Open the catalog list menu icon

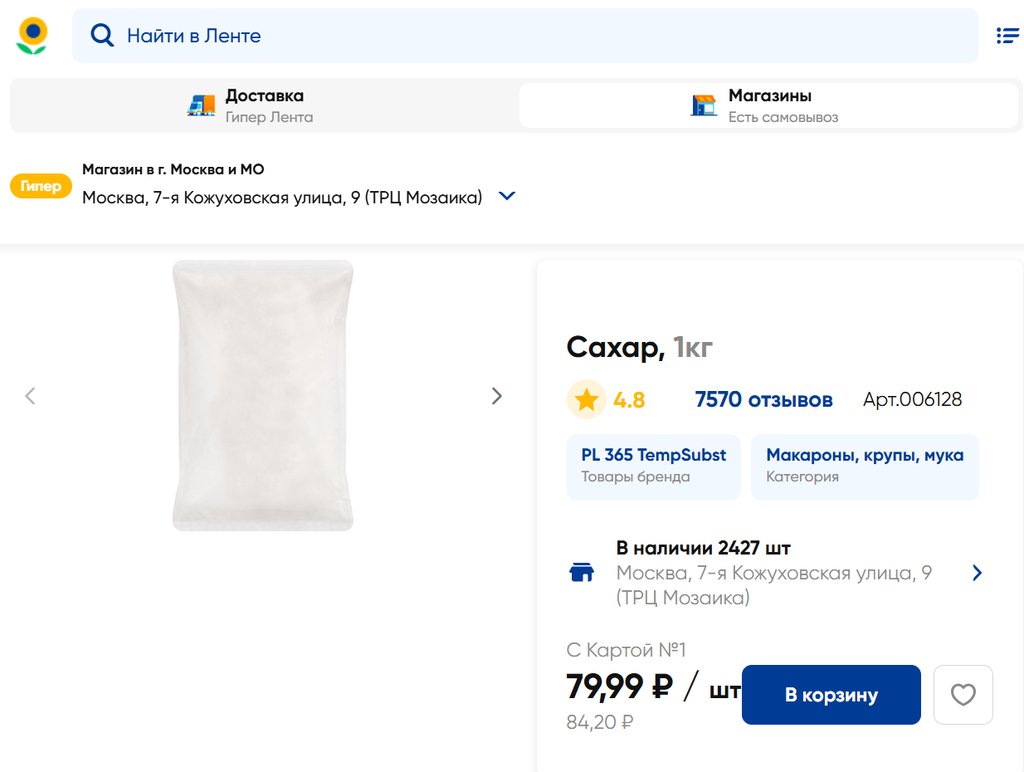point(1007,36)
